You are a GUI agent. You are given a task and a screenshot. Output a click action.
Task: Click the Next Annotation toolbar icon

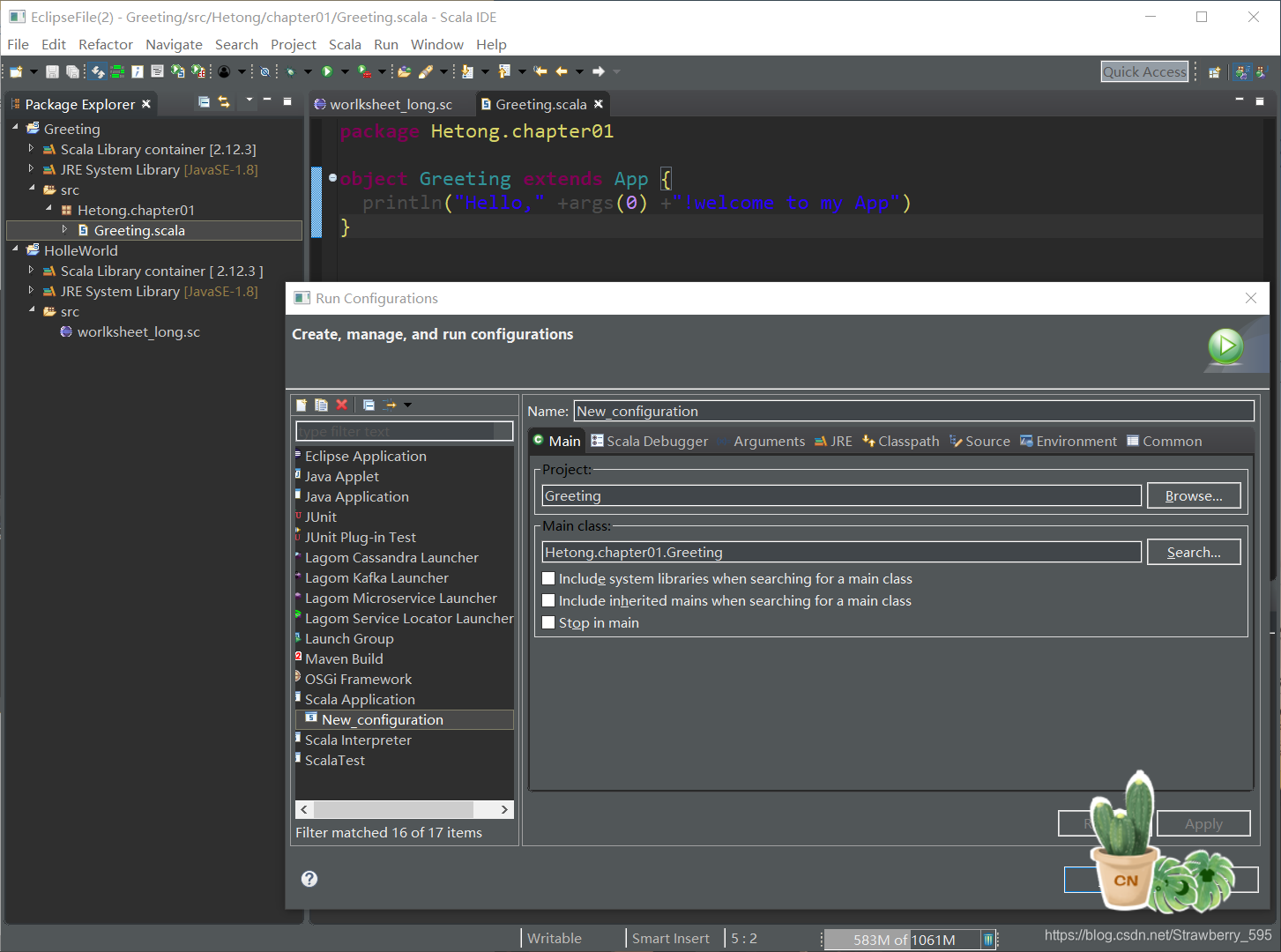coord(467,71)
